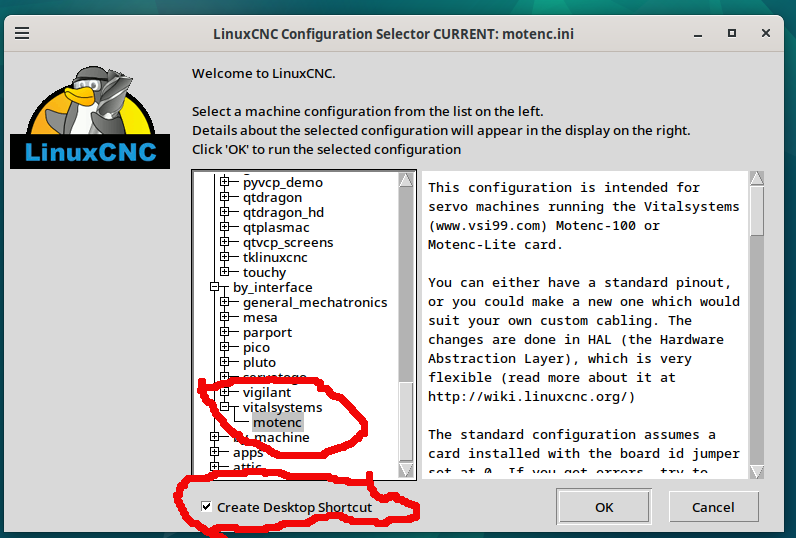This screenshot has height=538, width=796.
Task: Select the touchy tree entry
Action: 264,273
